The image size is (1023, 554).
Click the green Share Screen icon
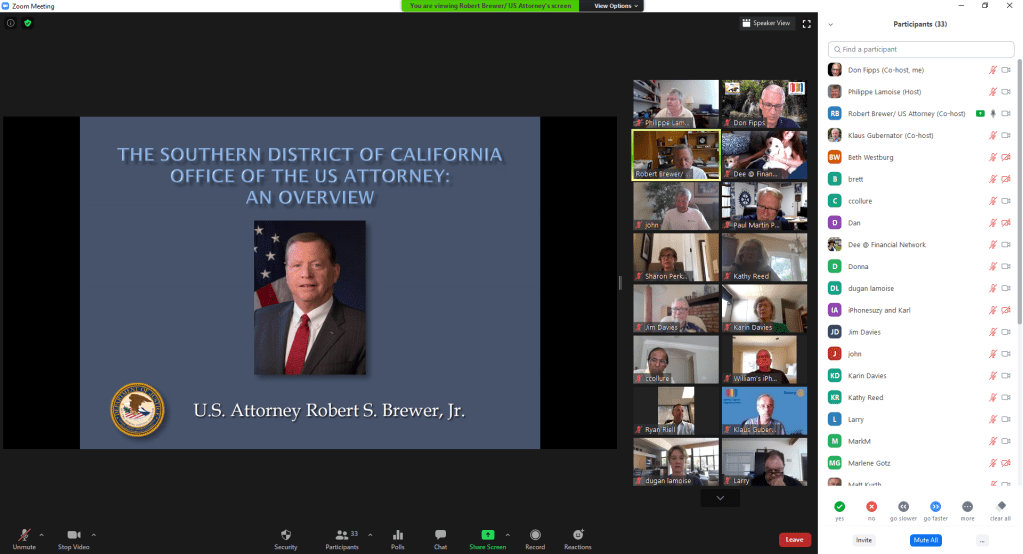click(487, 535)
